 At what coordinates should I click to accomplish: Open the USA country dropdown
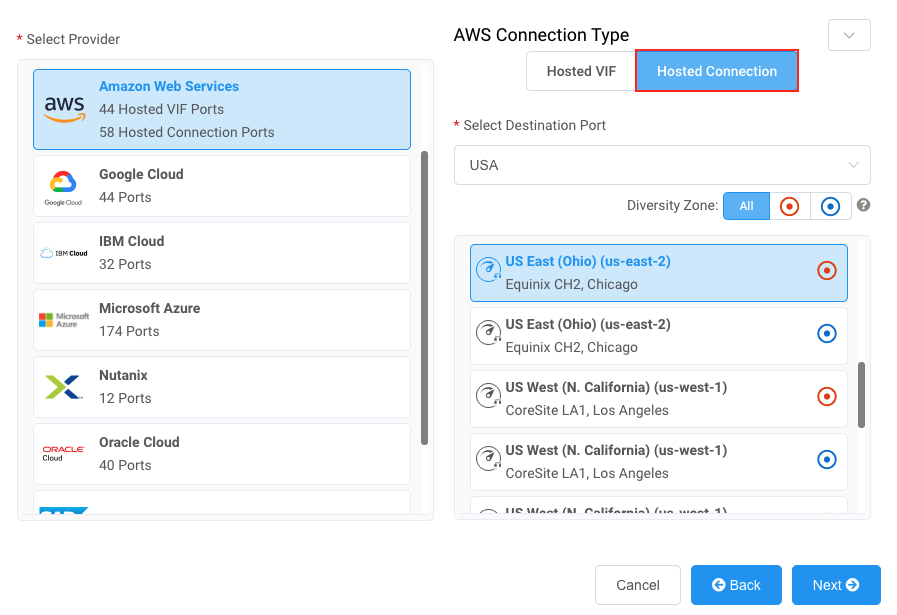(x=662, y=165)
